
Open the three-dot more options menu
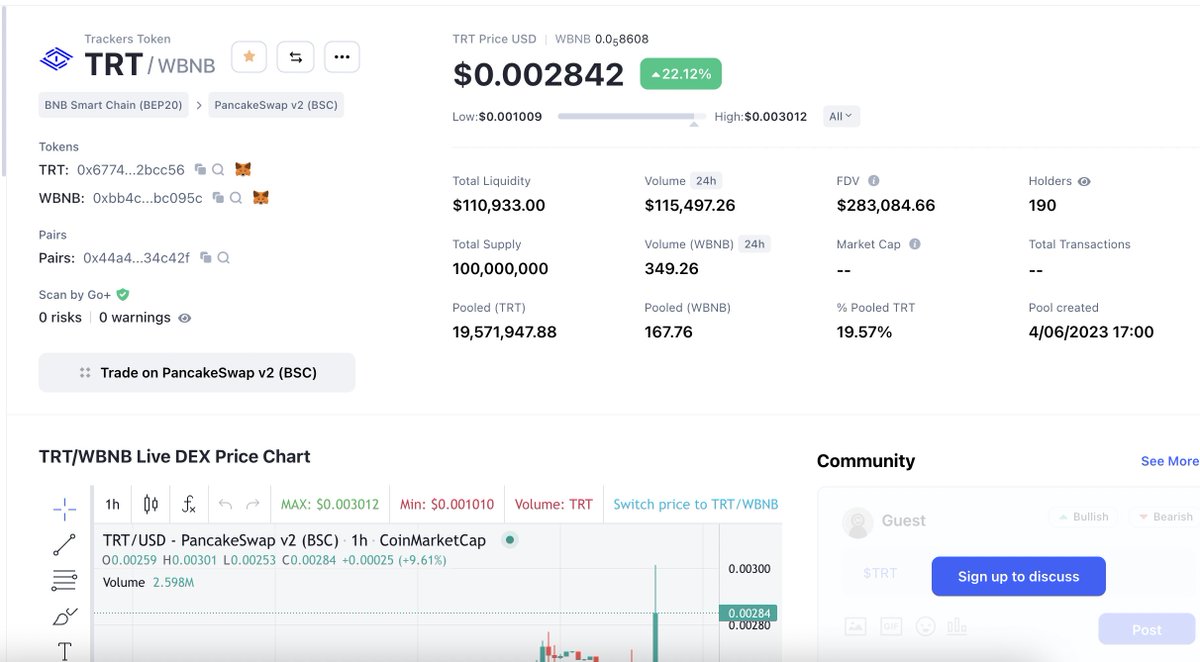coord(342,57)
